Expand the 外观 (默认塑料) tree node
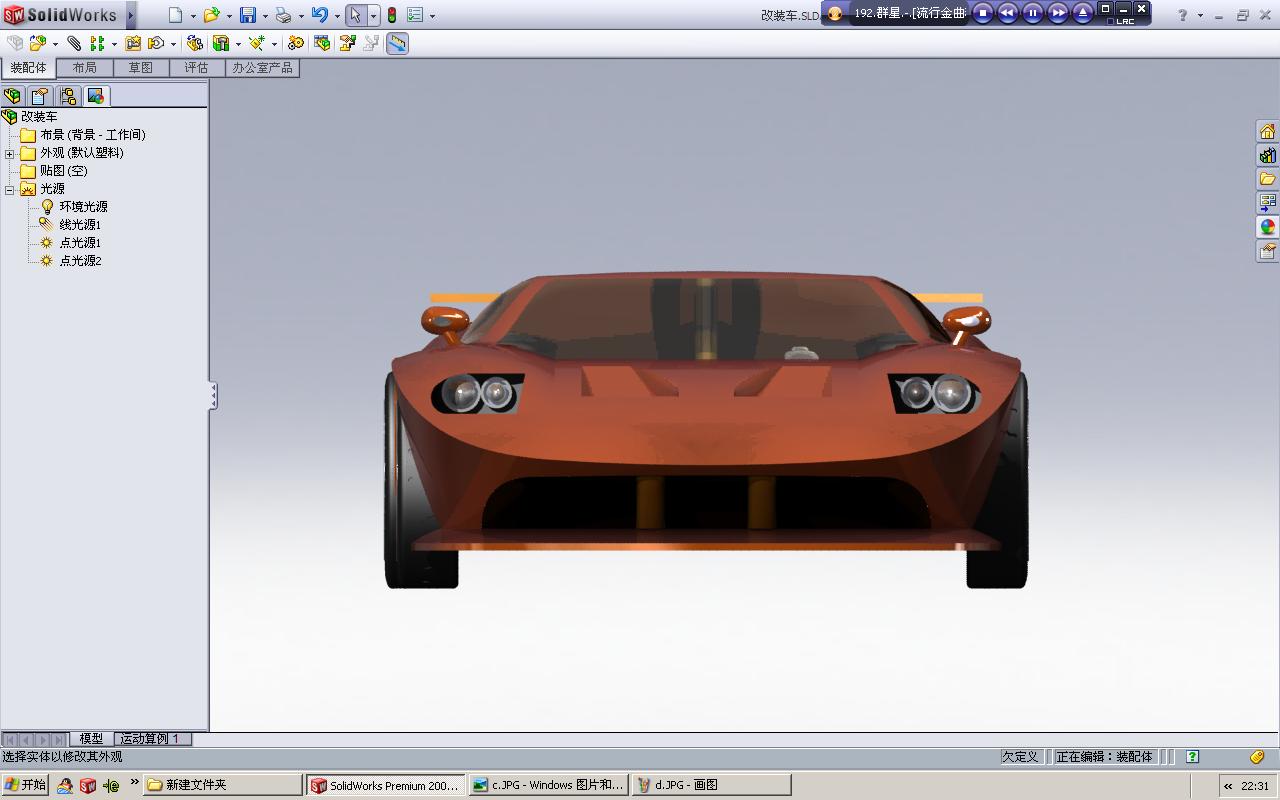This screenshot has width=1280, height=800. pos(10,153)
